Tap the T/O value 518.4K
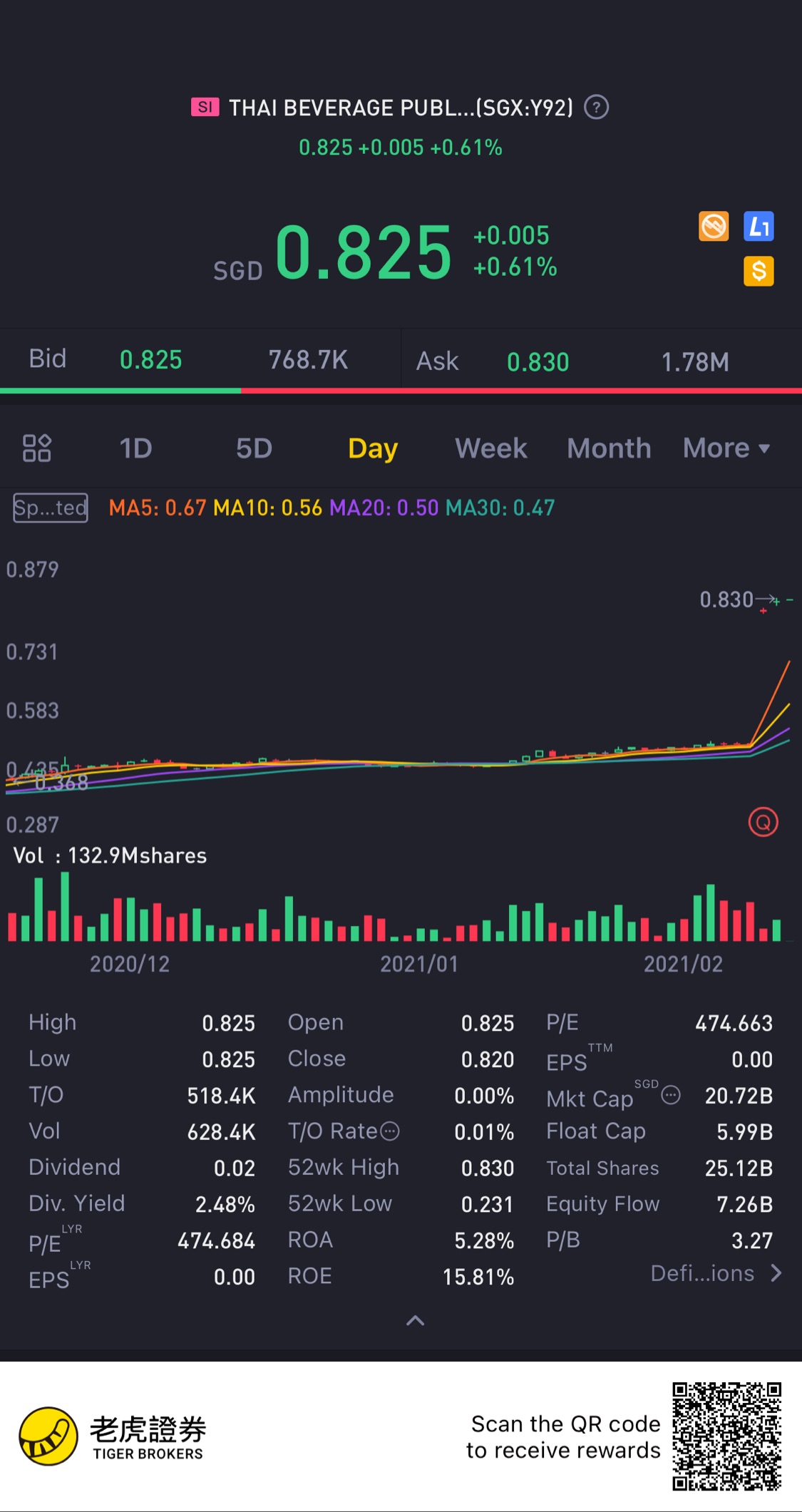 click(221, 1096)
